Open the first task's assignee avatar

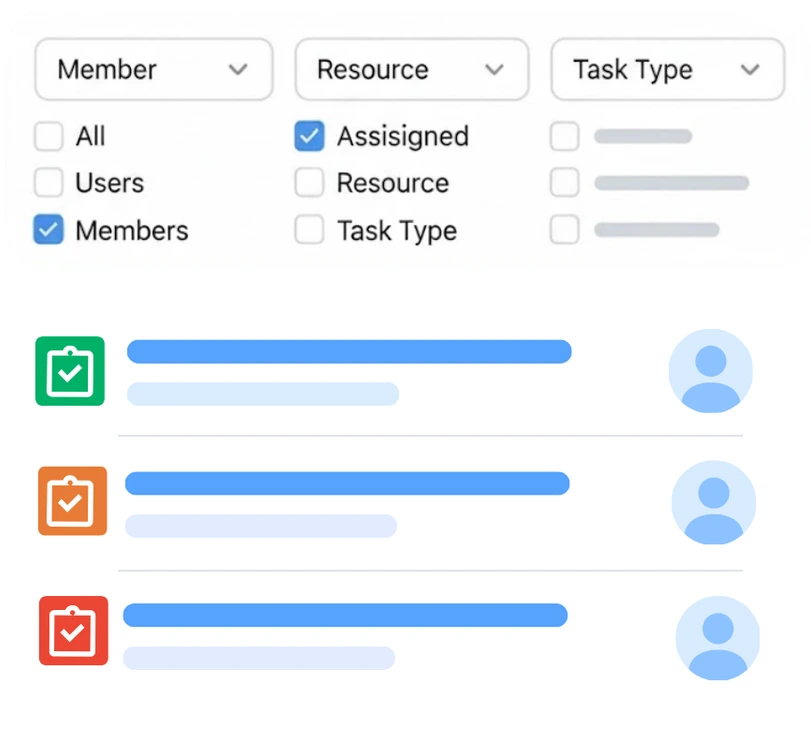[710, 371]
